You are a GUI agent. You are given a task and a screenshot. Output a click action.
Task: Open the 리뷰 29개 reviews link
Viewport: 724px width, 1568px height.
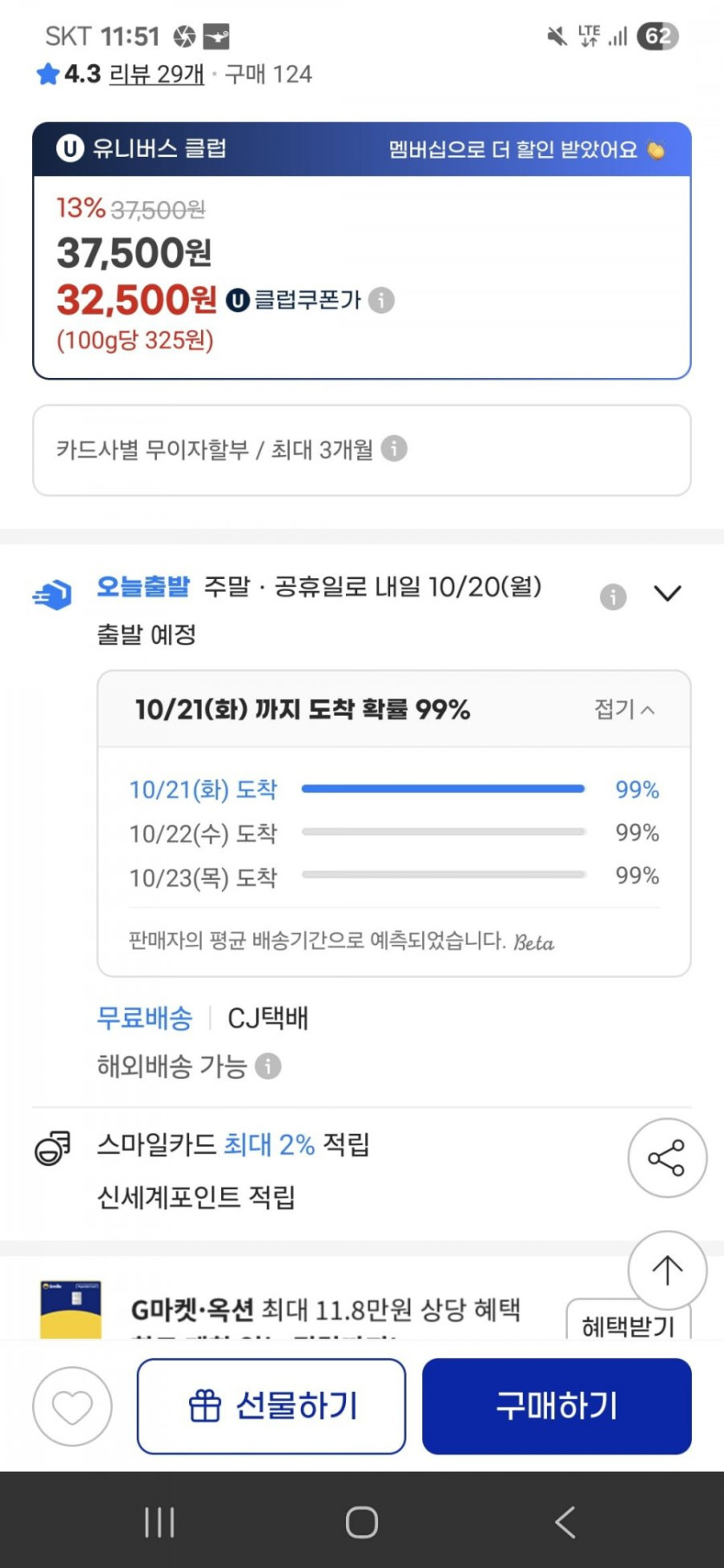[x=157, y=75]
